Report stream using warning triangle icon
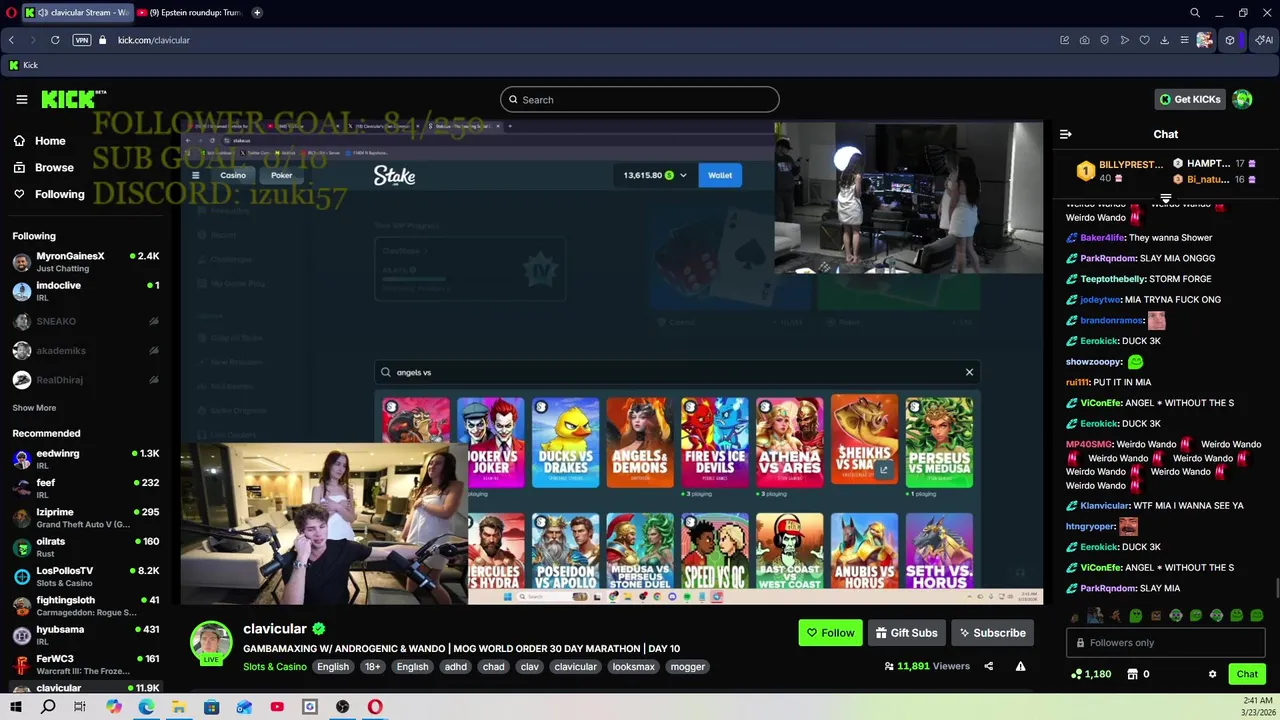This screenshot has height=720, width=1280. coord(1020,666)
